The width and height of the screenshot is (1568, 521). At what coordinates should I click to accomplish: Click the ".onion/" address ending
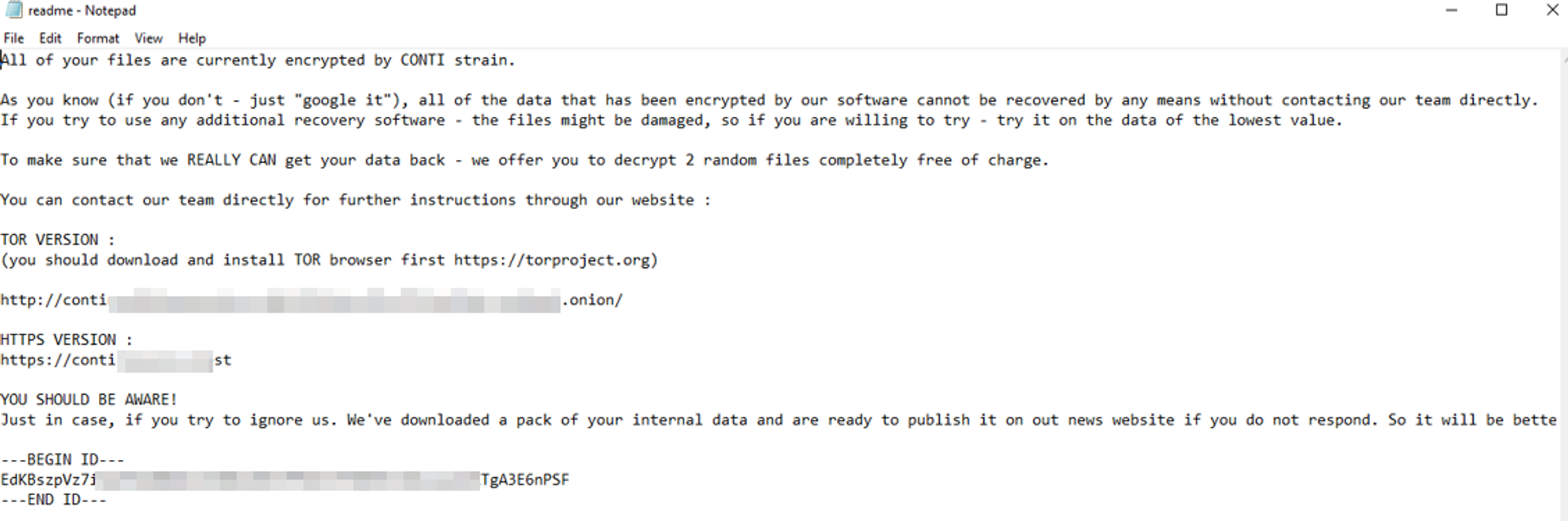(593, 300)
